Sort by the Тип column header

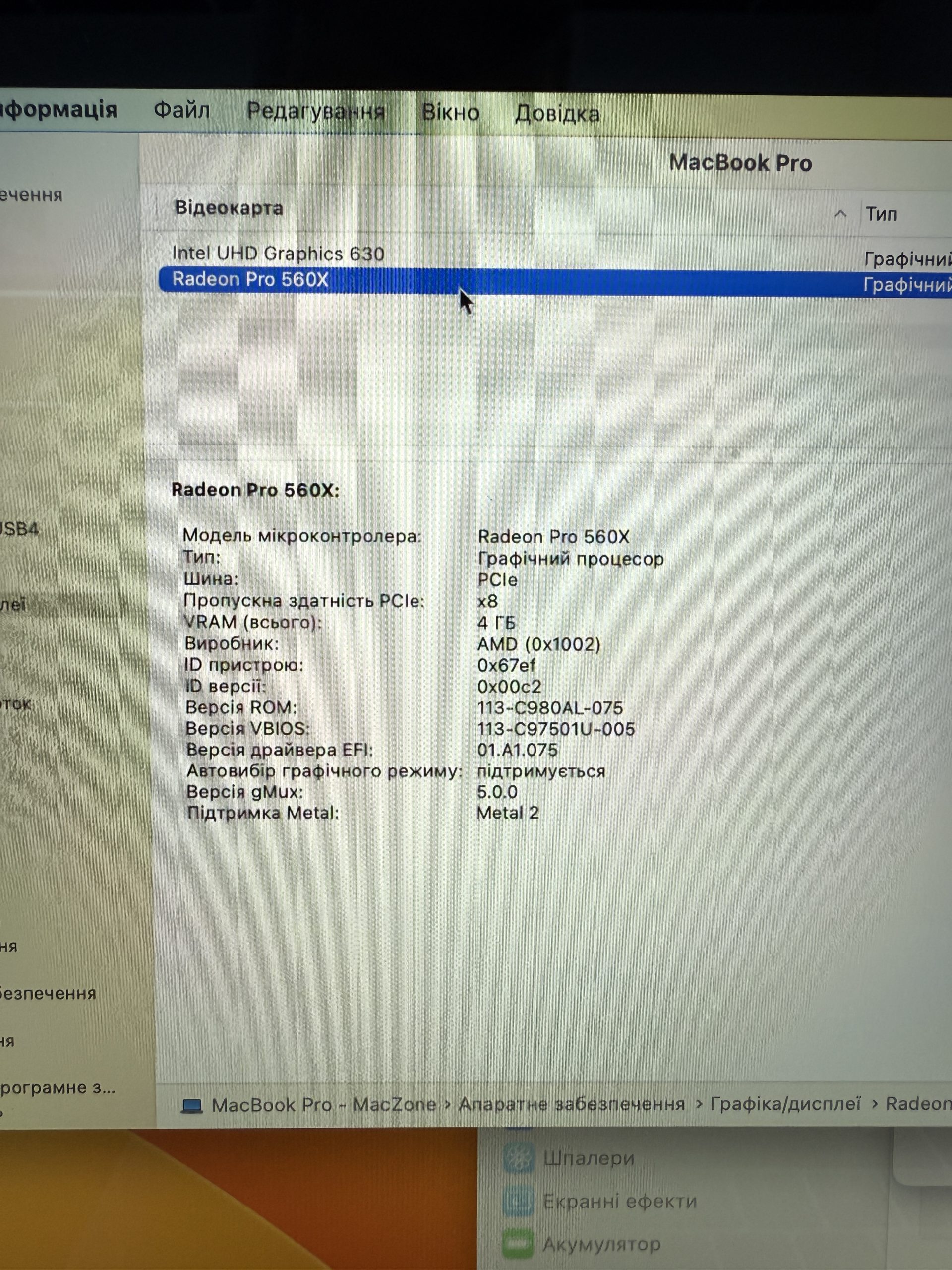(x=882, y=214)
